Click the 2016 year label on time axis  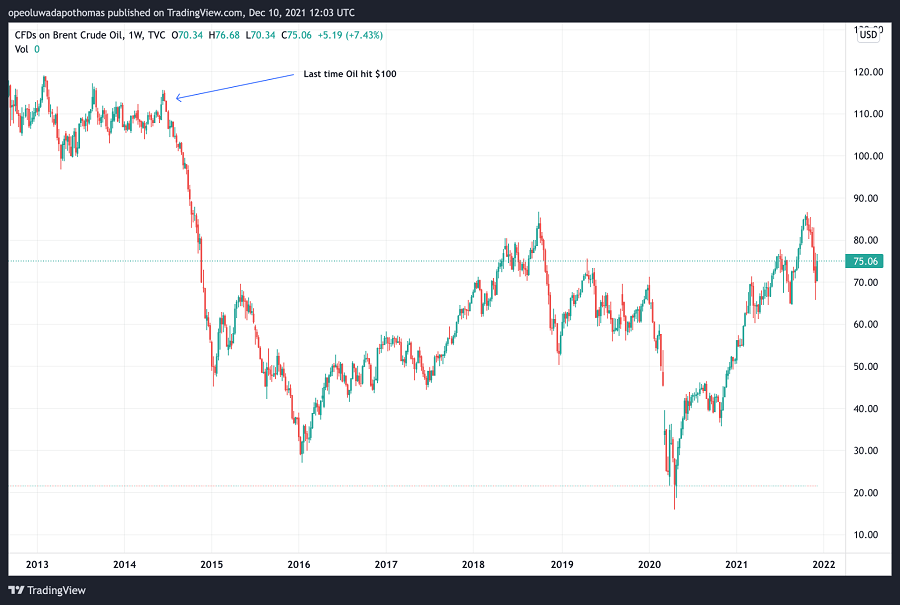tap(299, 564)
